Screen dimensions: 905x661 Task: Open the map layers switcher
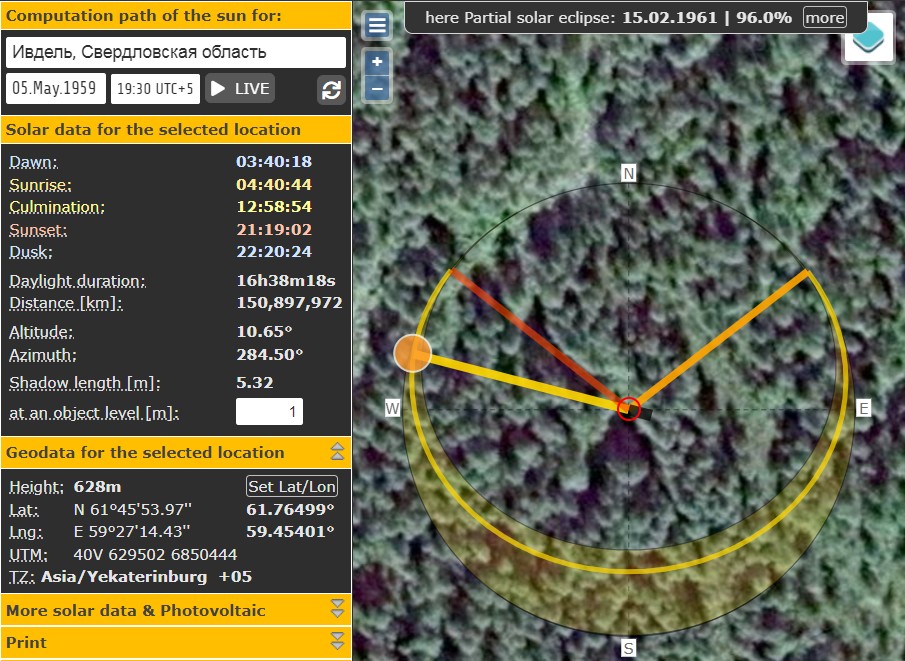pos(867,38)
